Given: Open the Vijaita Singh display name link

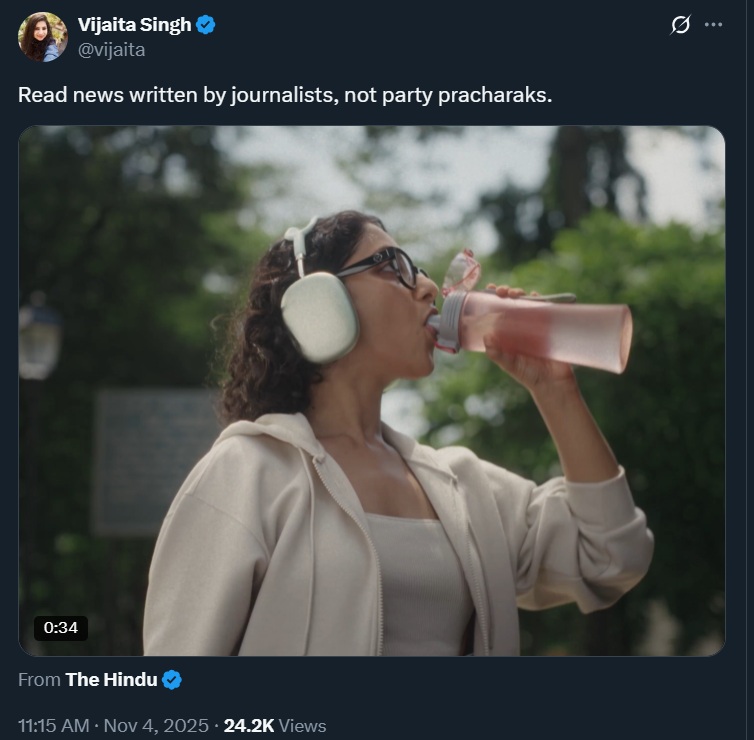Looking at the screenshot, I should [134, 26].
